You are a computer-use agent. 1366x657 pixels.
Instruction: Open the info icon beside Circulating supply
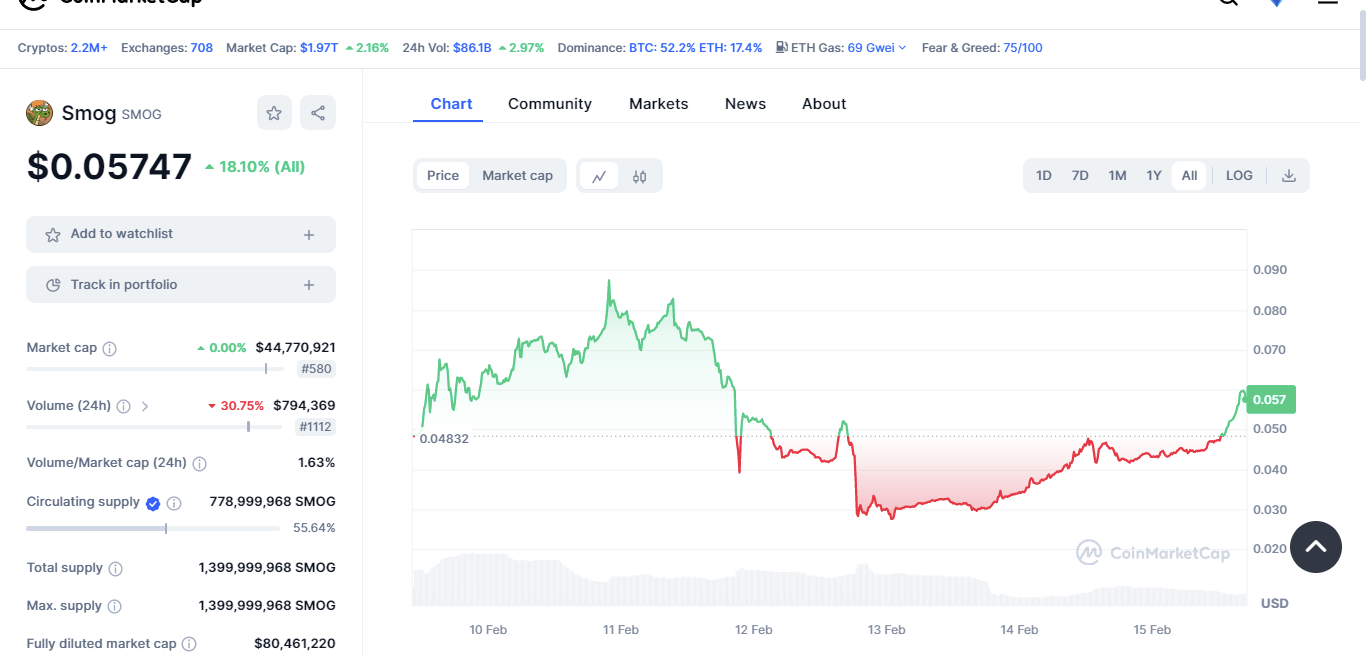click(x=174, y=503)
